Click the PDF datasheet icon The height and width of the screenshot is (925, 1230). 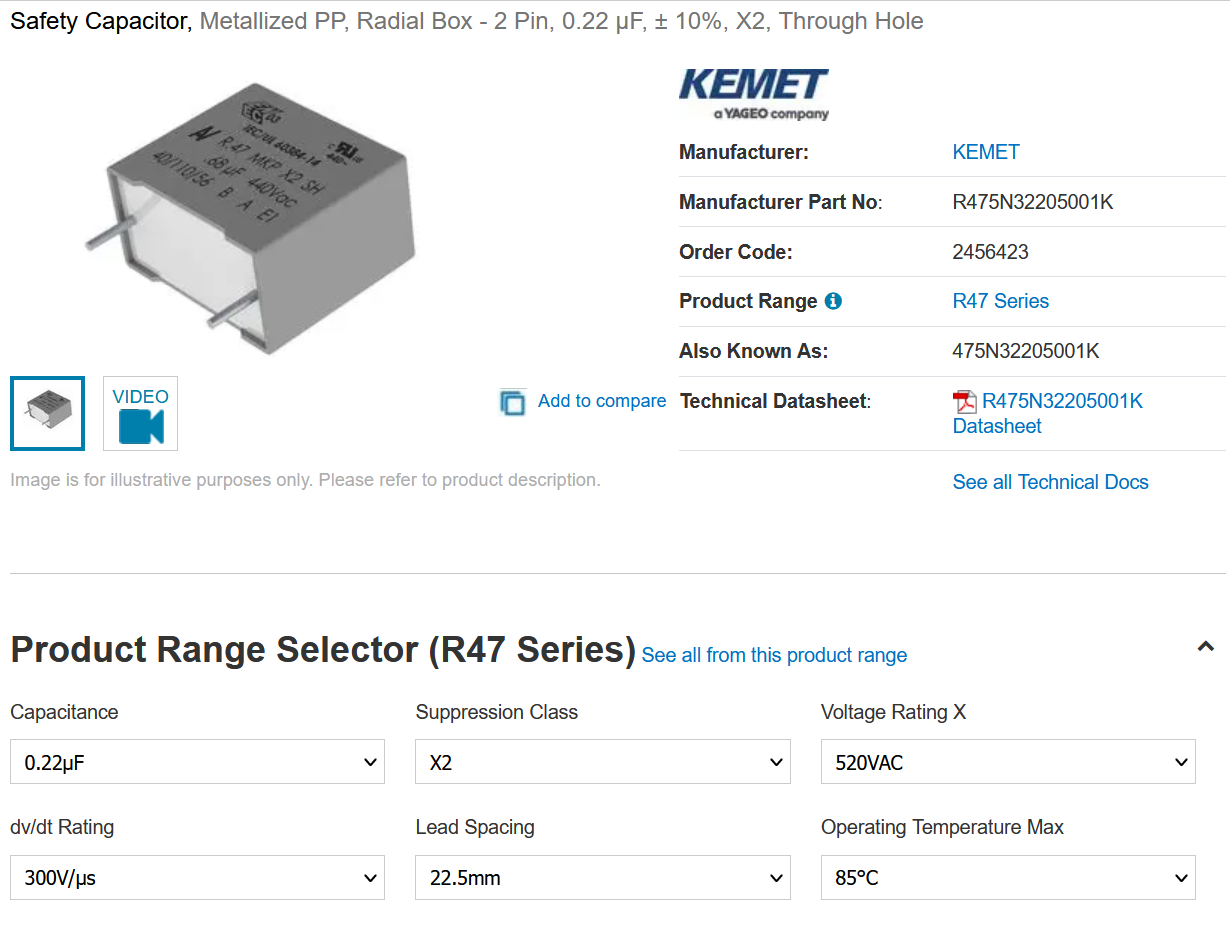click(965, 402)
